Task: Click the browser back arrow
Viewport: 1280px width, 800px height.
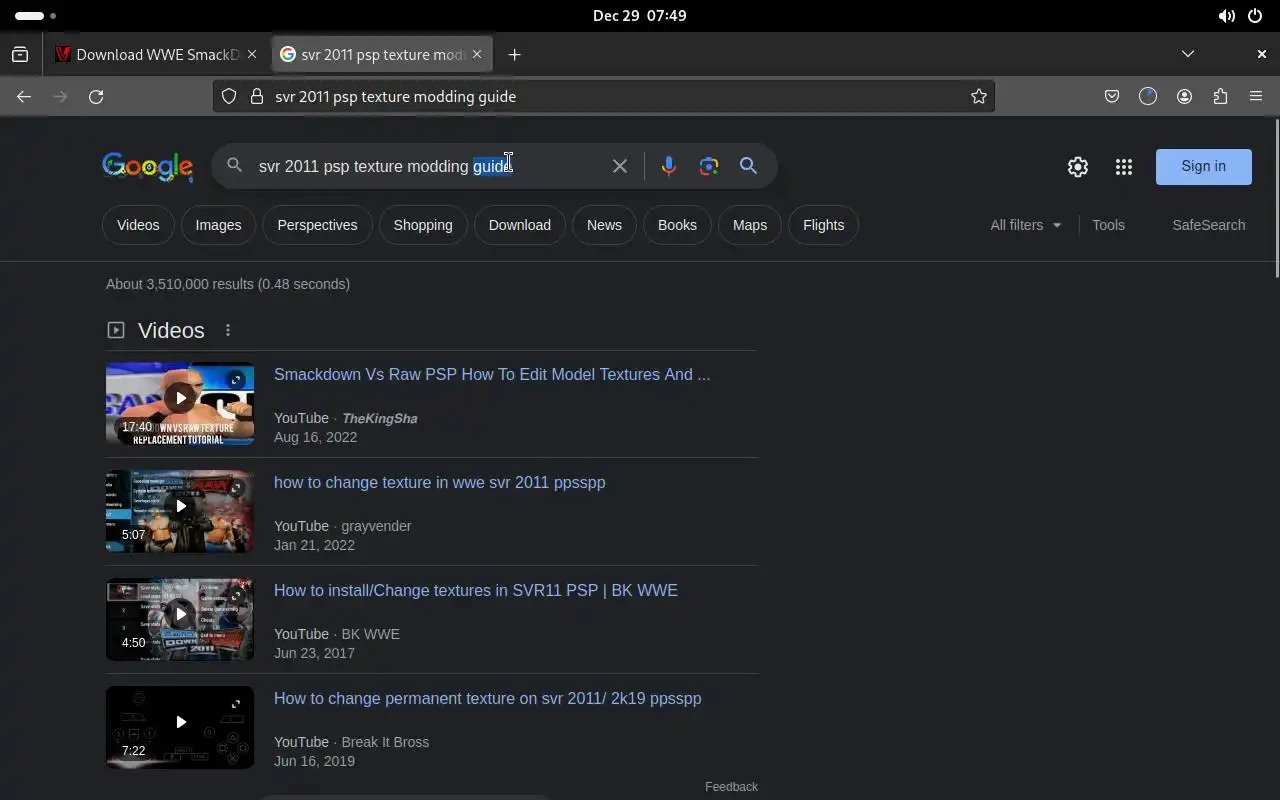Action: [24, 96]
